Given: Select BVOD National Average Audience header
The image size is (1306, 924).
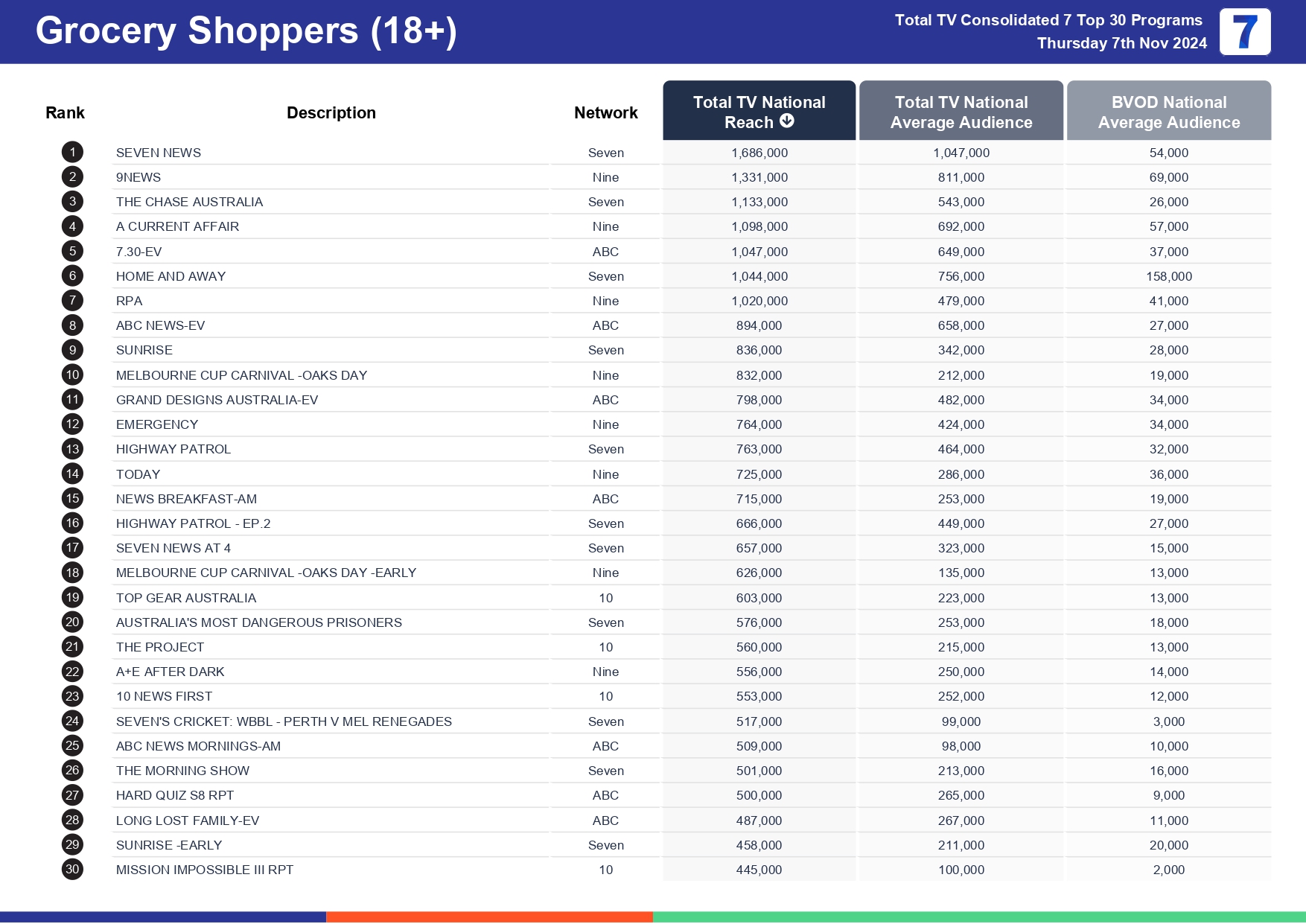Looking at the screenshot, I should (1168, 112).
